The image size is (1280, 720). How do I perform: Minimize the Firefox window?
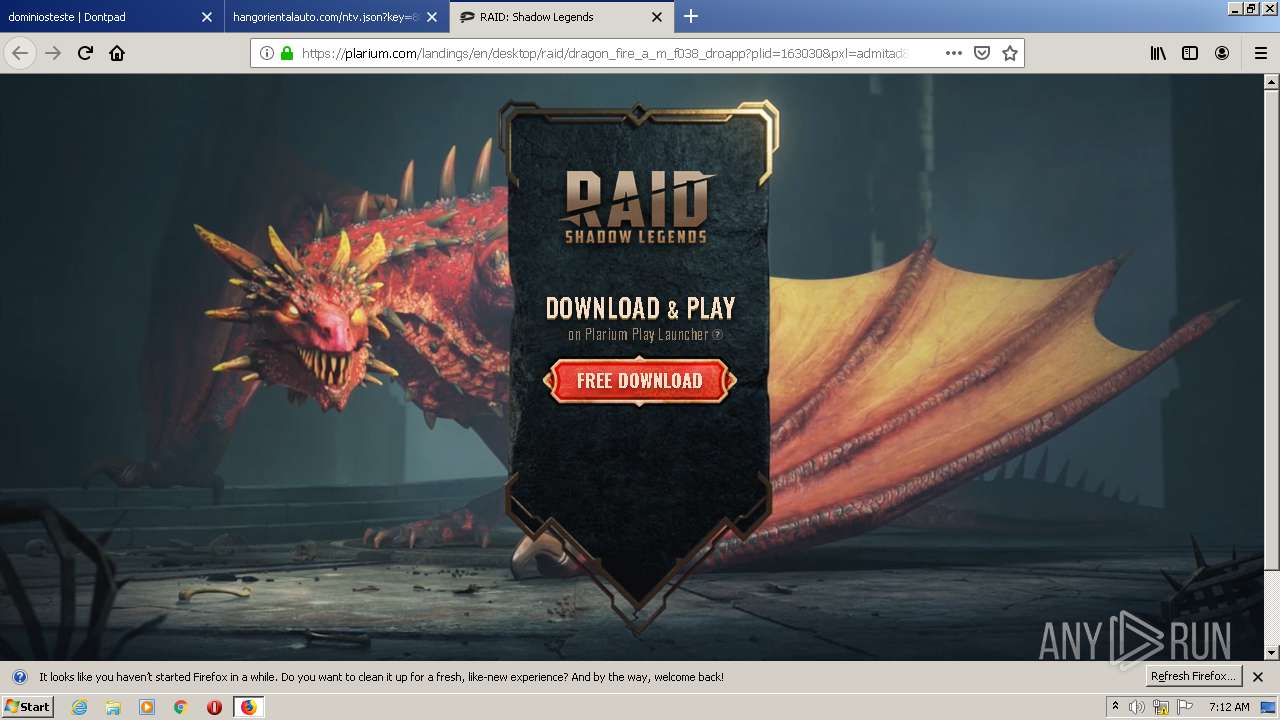(x=1235, y=8)
